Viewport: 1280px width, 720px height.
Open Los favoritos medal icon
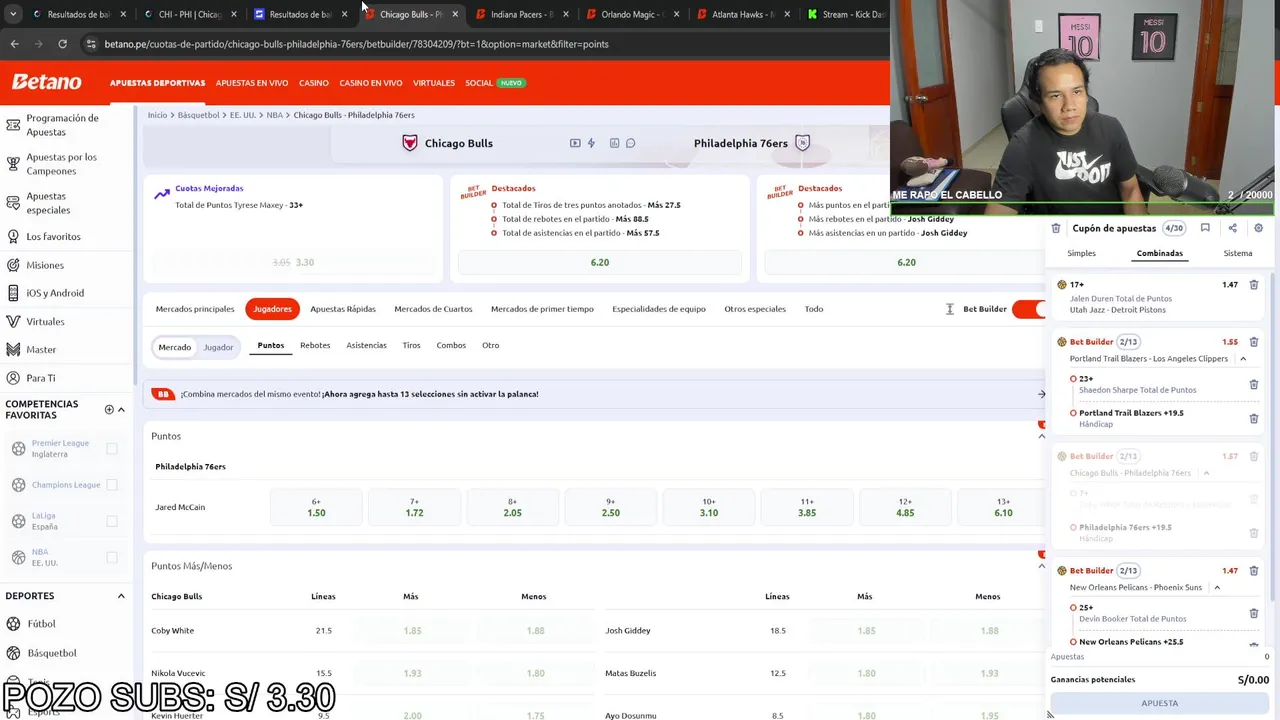(13, 237)
